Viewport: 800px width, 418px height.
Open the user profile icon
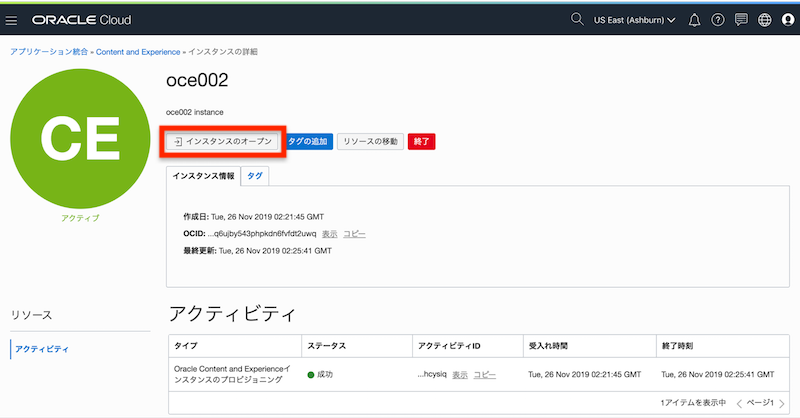tap(788, 20)
